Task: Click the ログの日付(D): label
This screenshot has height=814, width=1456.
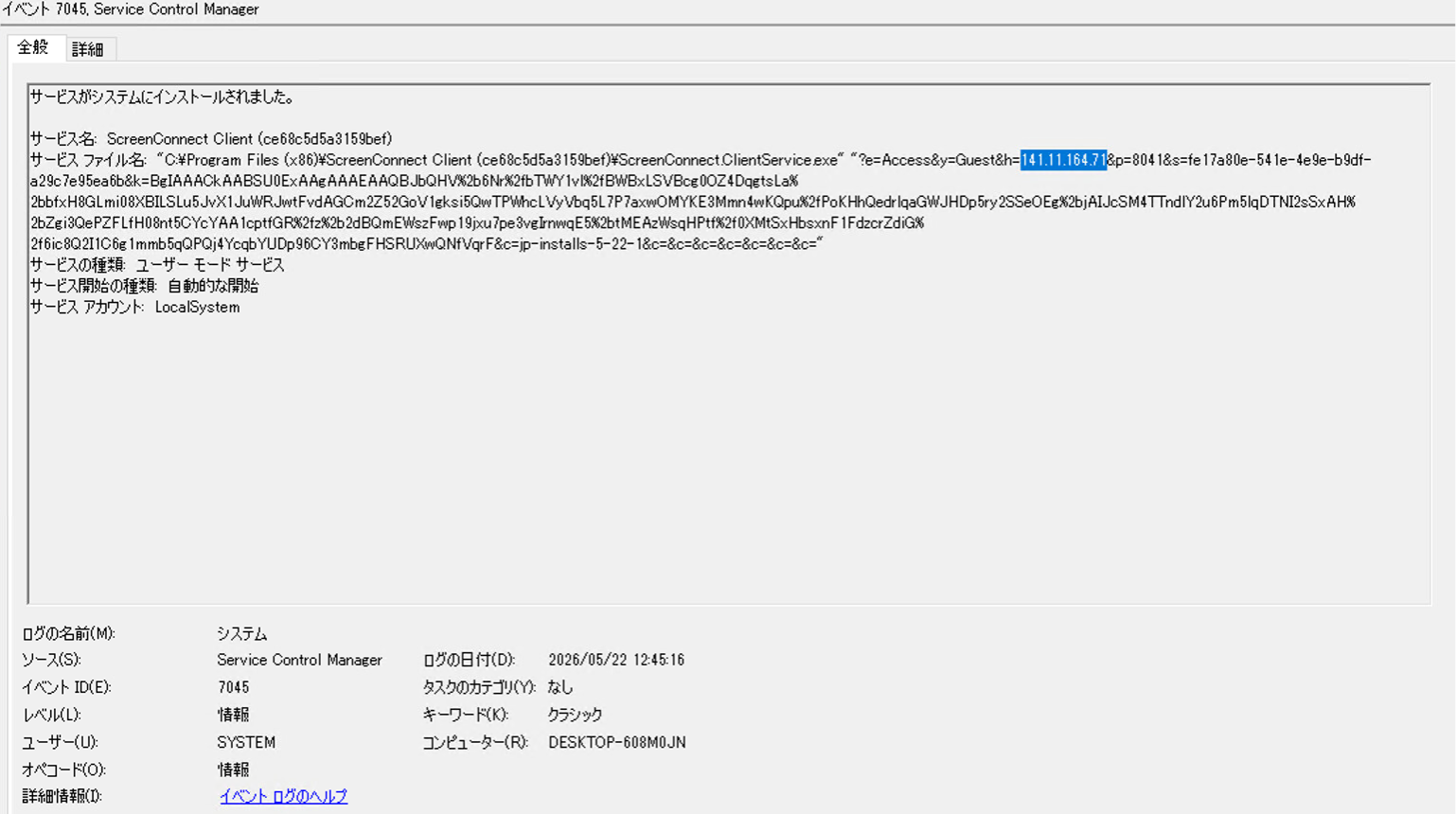Action: coord(469,660)
